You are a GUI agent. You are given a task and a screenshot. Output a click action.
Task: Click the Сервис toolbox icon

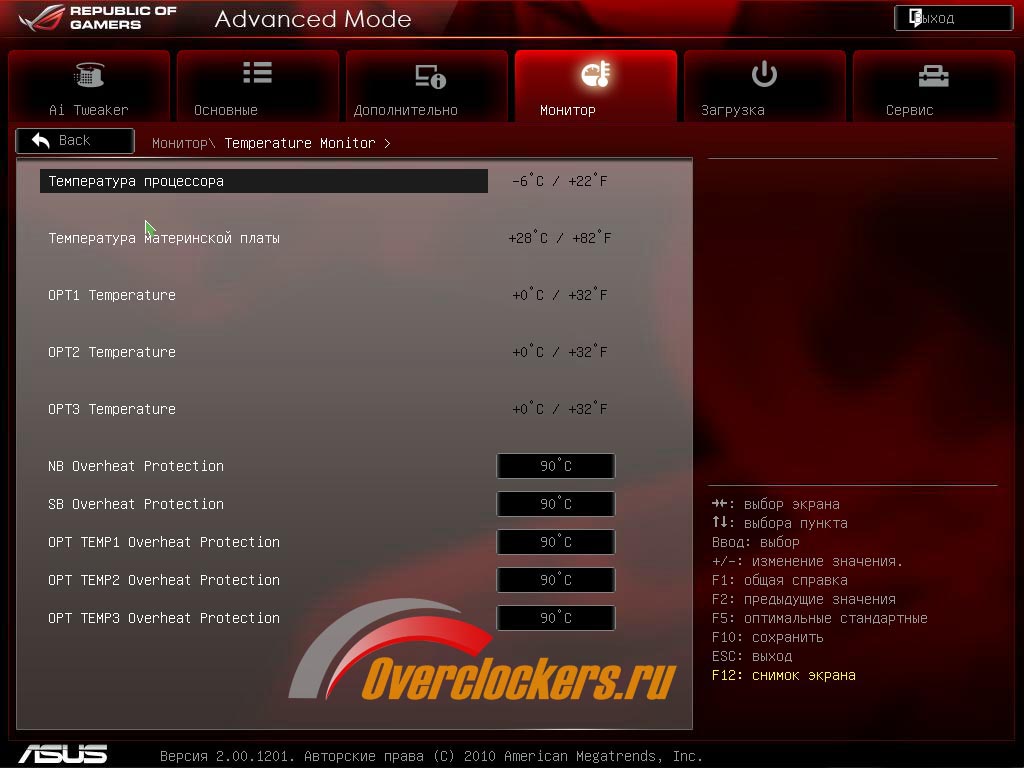click(x=933, y=76)
